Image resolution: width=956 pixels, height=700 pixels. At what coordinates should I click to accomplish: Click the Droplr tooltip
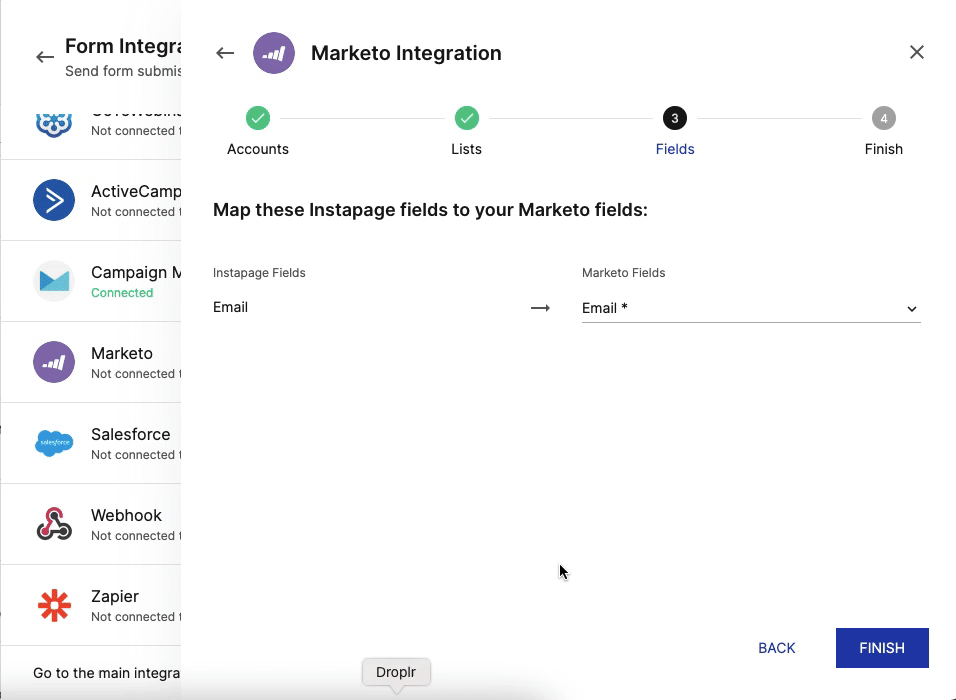396,673
